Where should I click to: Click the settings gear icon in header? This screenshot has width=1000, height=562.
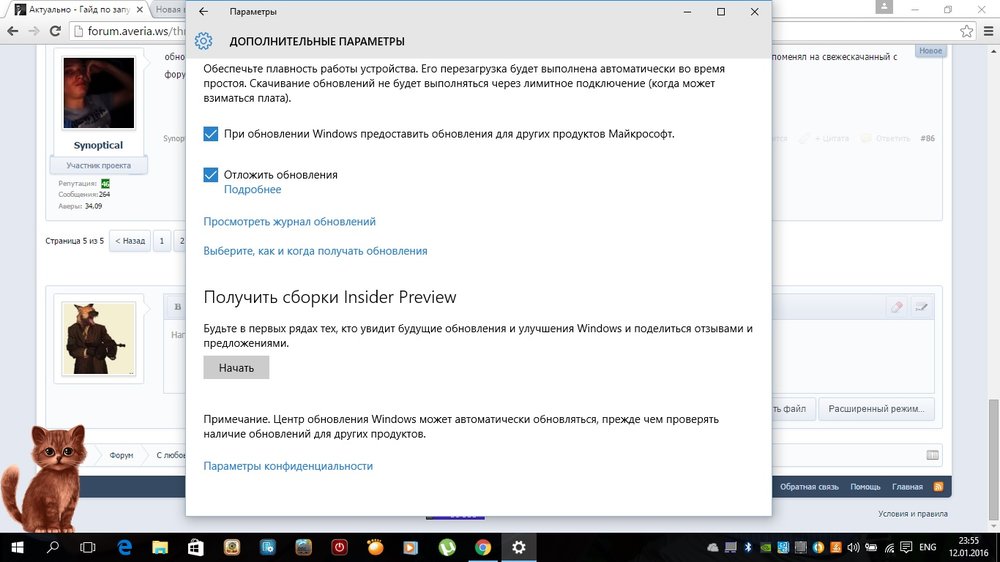pos(204,41)
